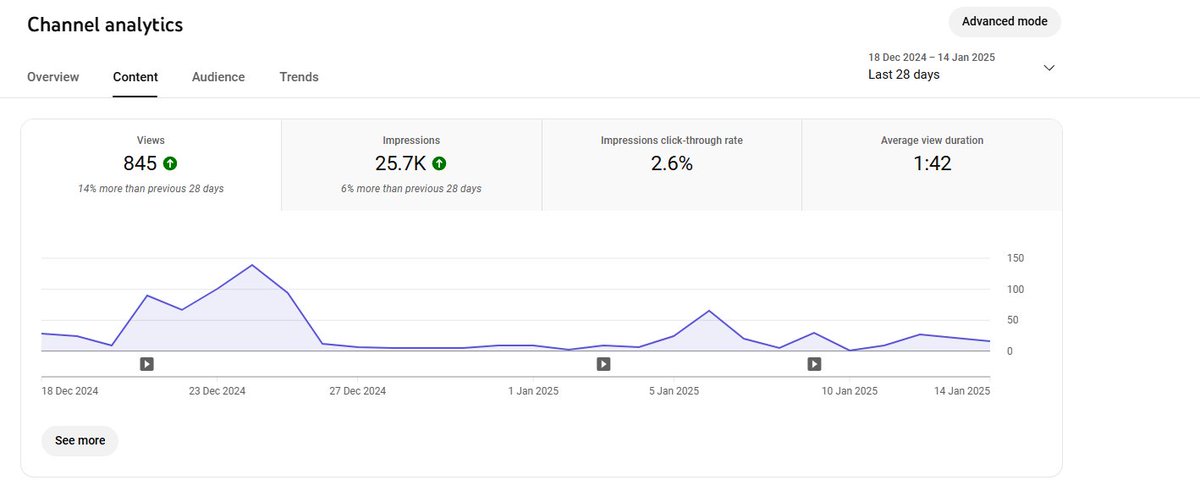1200x486 pixels.
Task: Click the '14% more than previous 28 days' text
Action: 151,189
